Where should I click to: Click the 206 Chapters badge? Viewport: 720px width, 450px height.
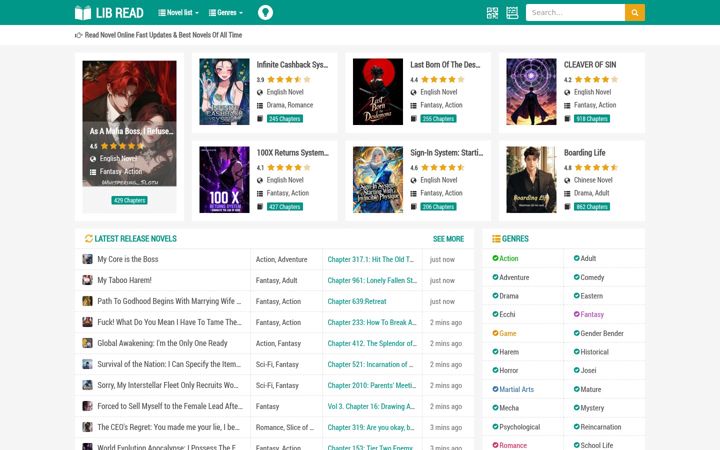(438, 207)
